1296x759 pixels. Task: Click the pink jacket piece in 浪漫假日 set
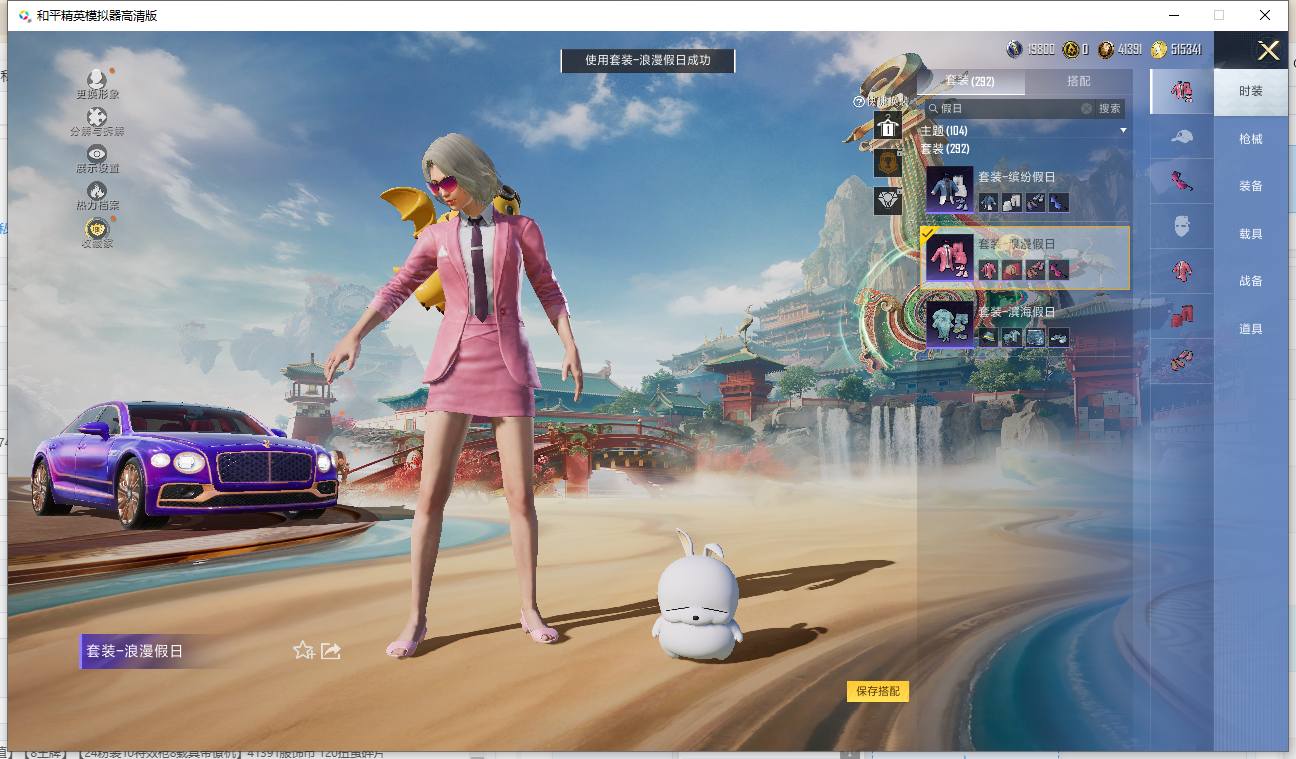pyautogui.click(x=988, y=269)
